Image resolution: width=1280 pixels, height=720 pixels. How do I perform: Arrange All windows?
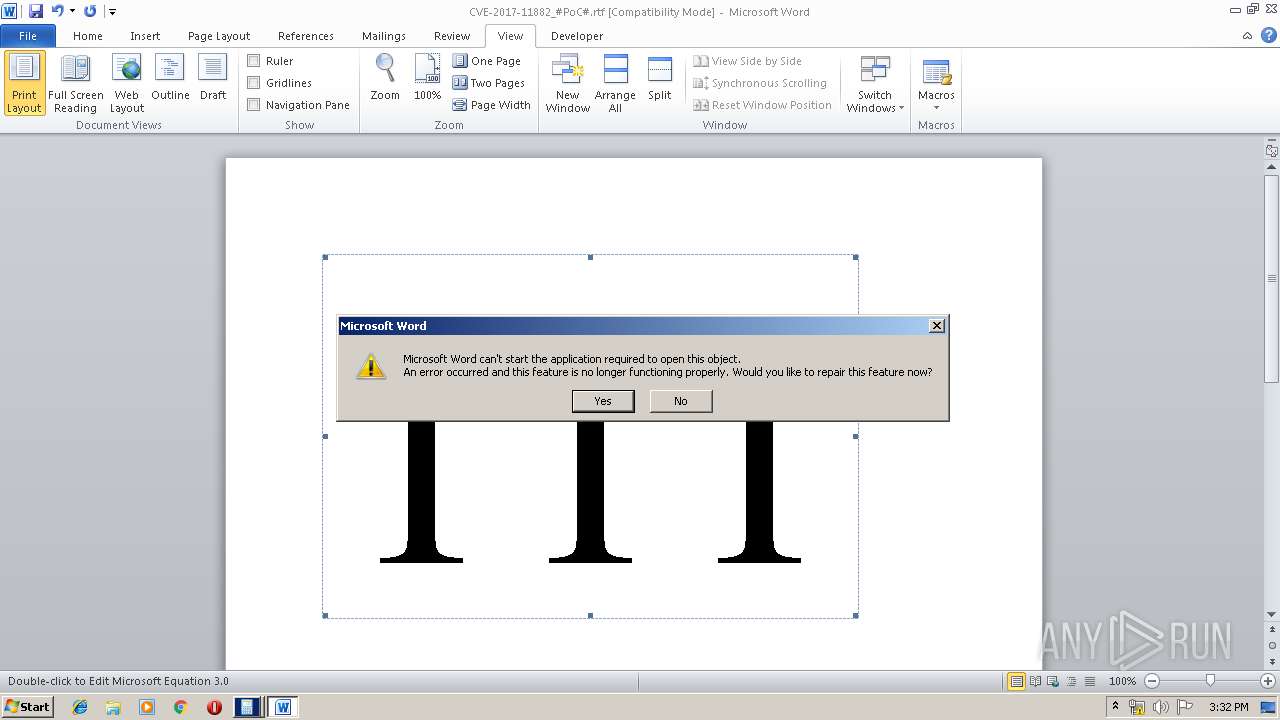(615, 84)
